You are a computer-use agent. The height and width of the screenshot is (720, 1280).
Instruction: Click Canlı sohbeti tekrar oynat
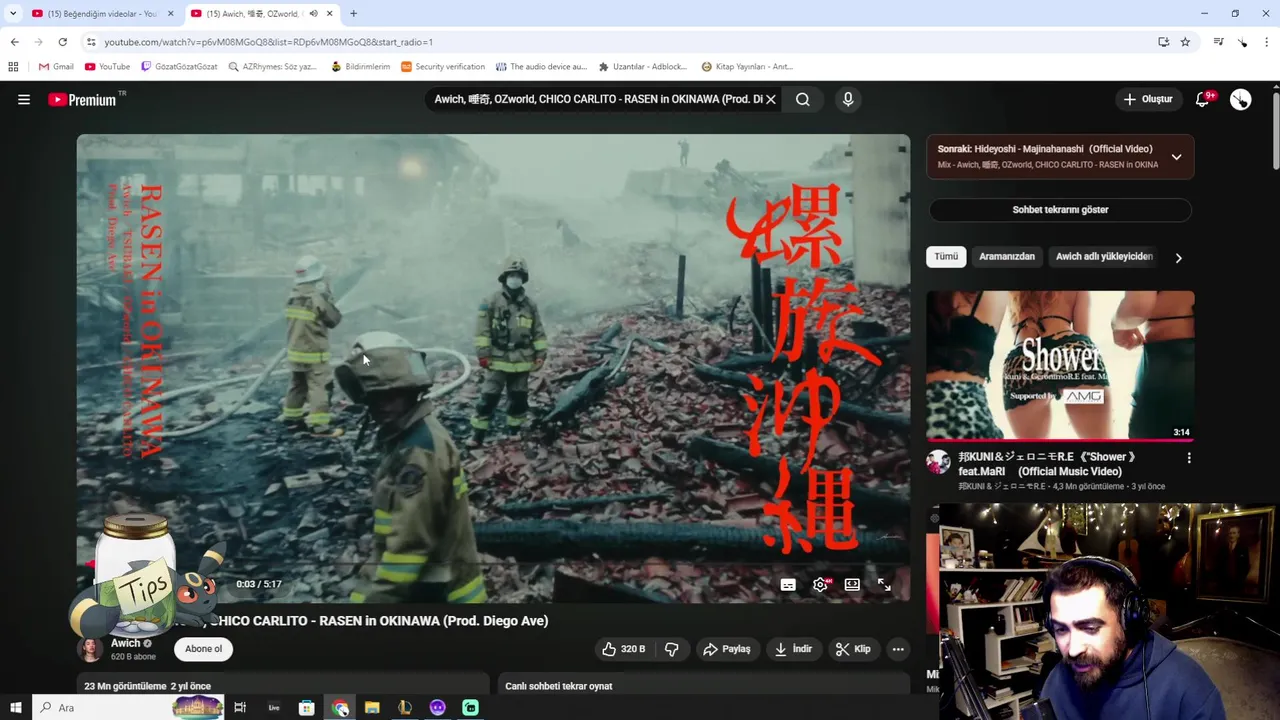click(558, 686)
